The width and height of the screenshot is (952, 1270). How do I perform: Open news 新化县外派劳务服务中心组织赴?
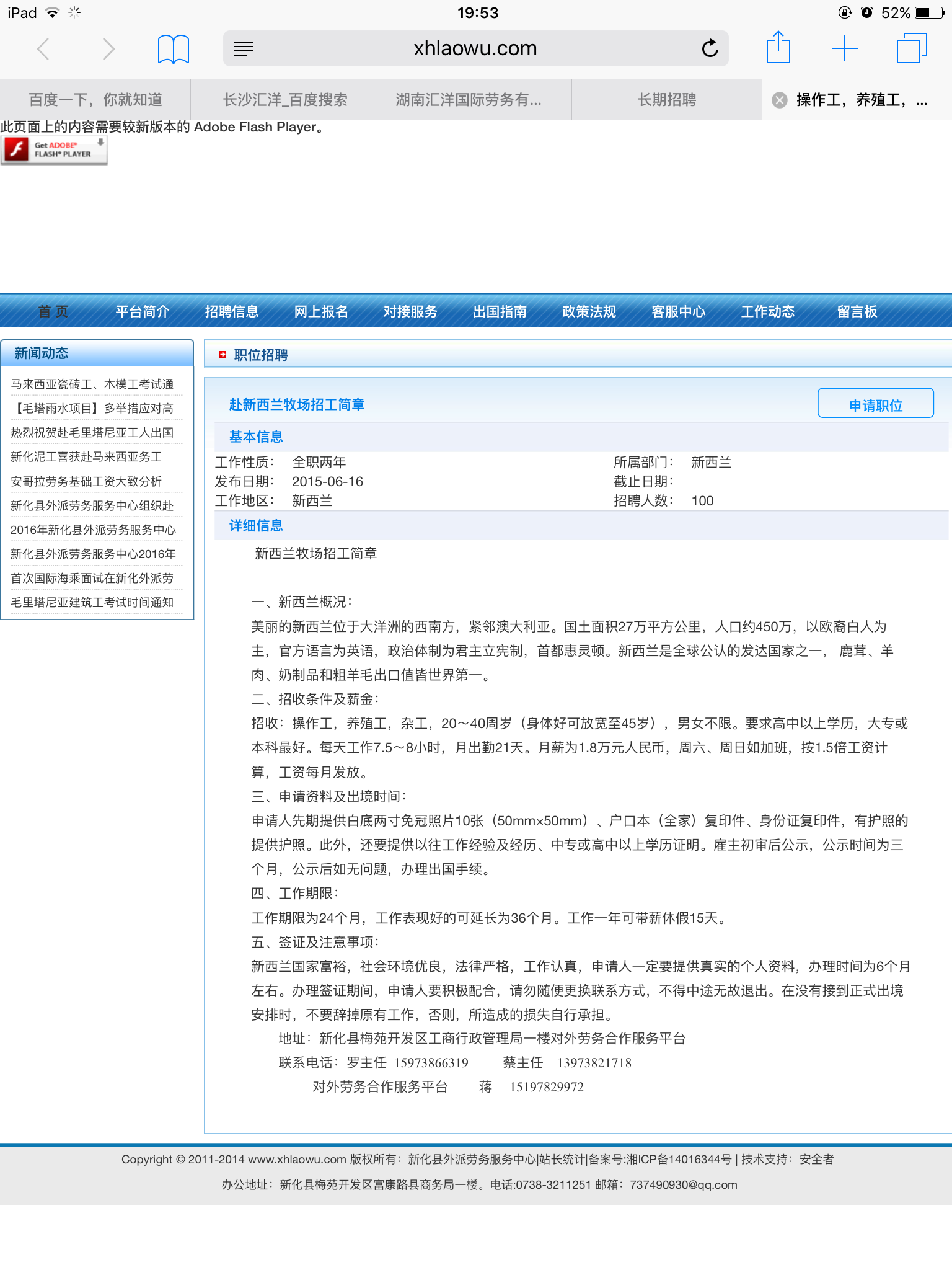tap(92, 505)
